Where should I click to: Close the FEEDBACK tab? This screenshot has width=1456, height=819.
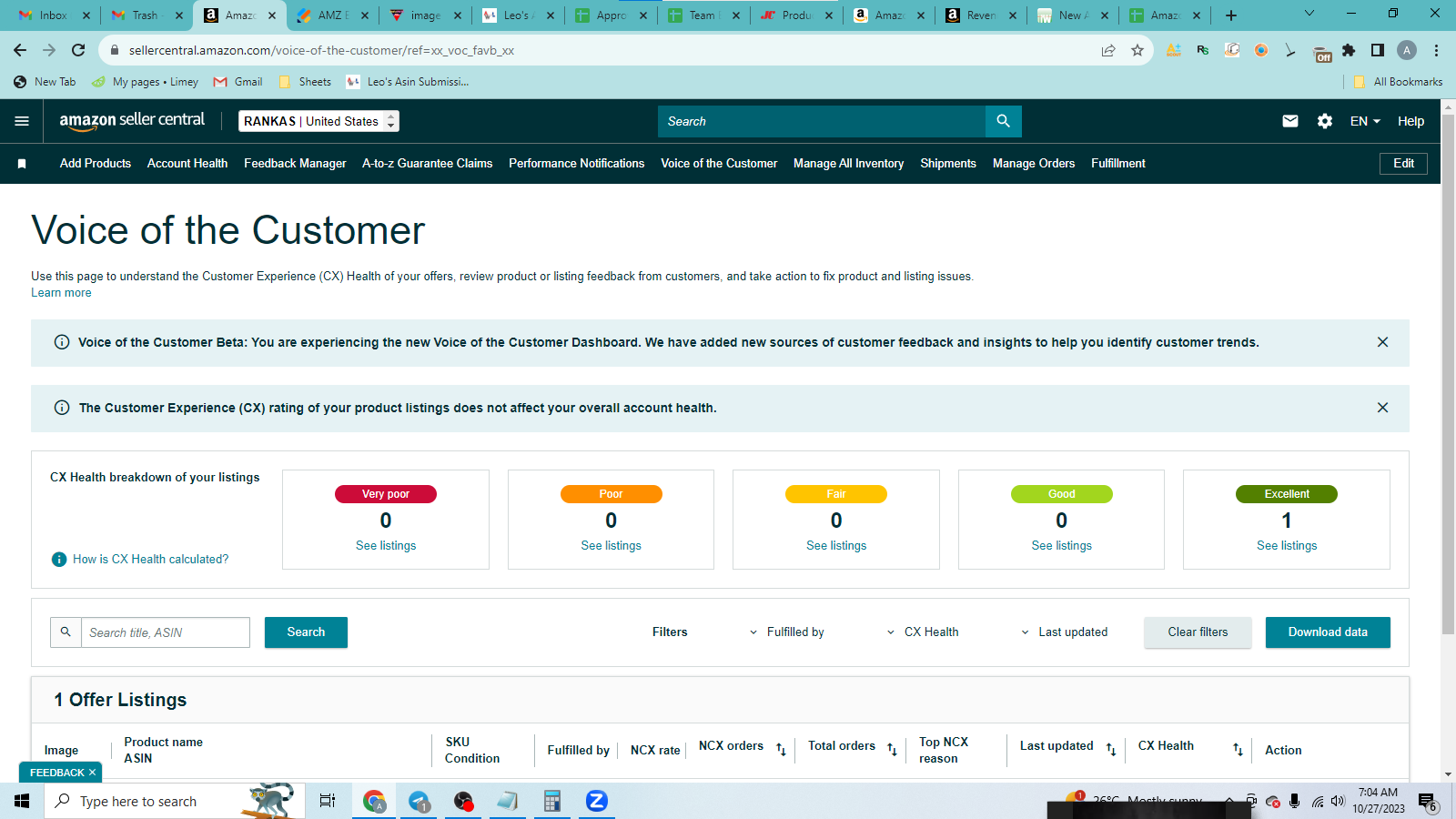tap(92, 773)
